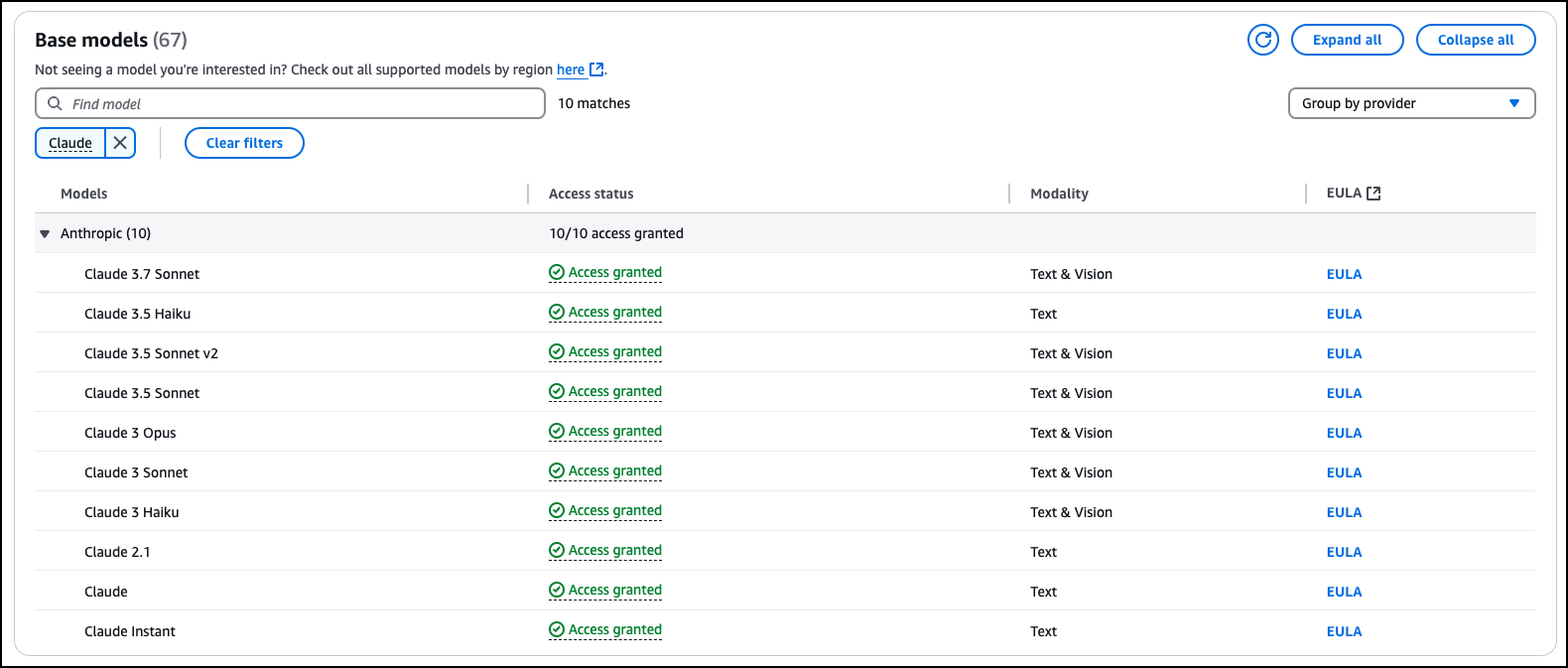Click the checkmark icon for Claude 3.7 Sonnet
The width and height of the screenshot is (1568, 668).
click(557, 273)
